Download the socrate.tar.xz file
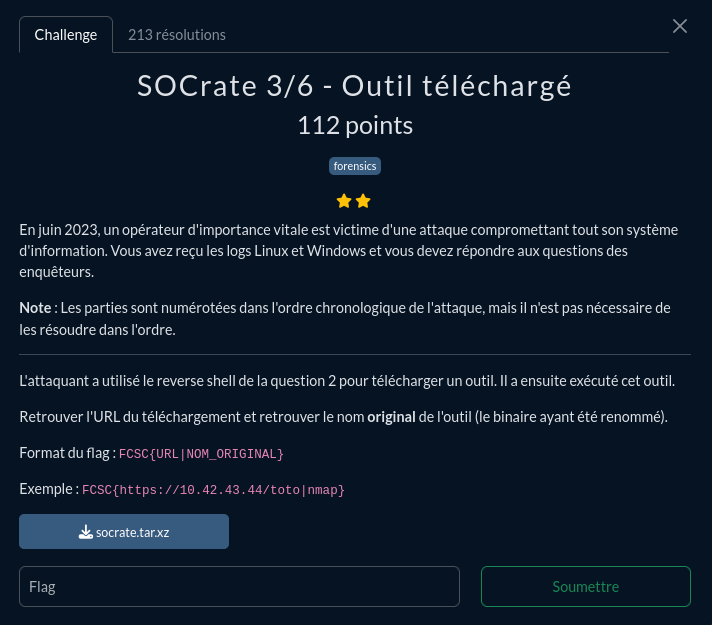This screenshot has width=712, height=625. [x=124, y=531]
